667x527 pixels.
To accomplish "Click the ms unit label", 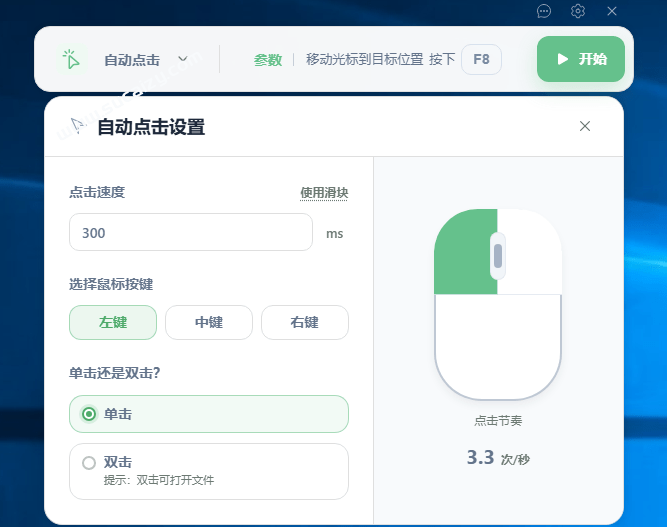I will [334, 234].
